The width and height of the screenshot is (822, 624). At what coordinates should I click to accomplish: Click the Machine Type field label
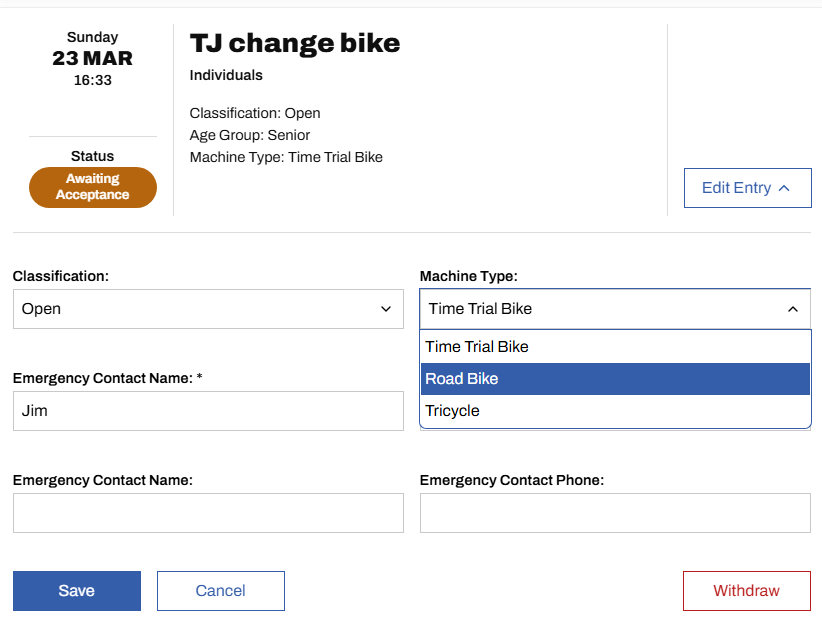469,276
